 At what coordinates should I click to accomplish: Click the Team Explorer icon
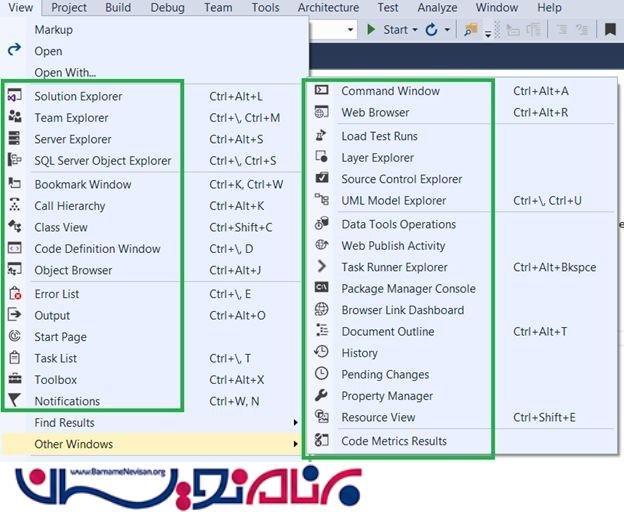(15, 117)
